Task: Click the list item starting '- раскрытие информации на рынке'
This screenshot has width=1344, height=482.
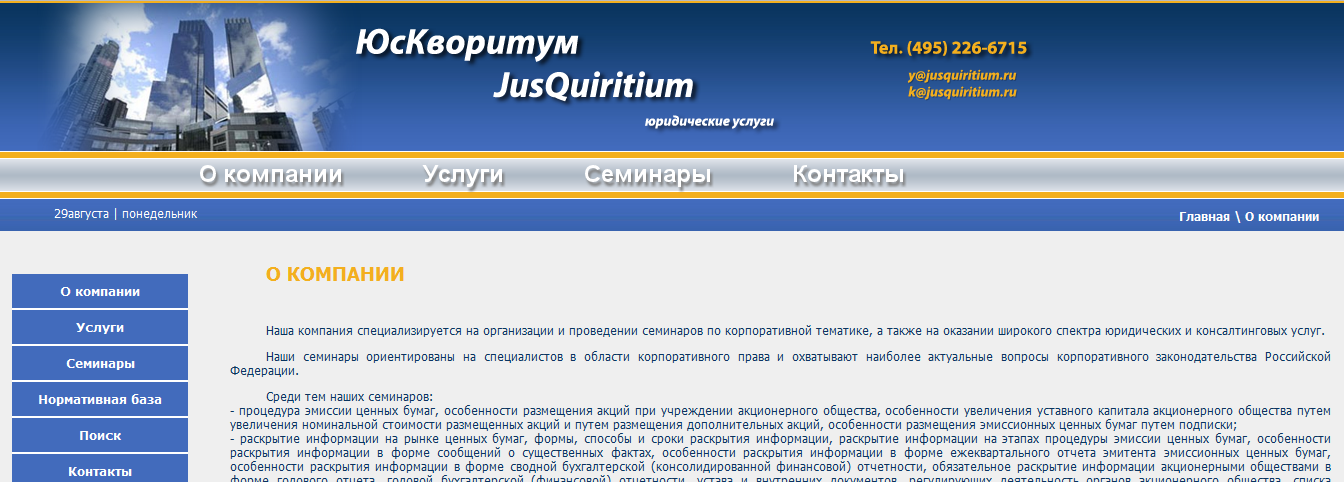Action: (x=780, y=458)
